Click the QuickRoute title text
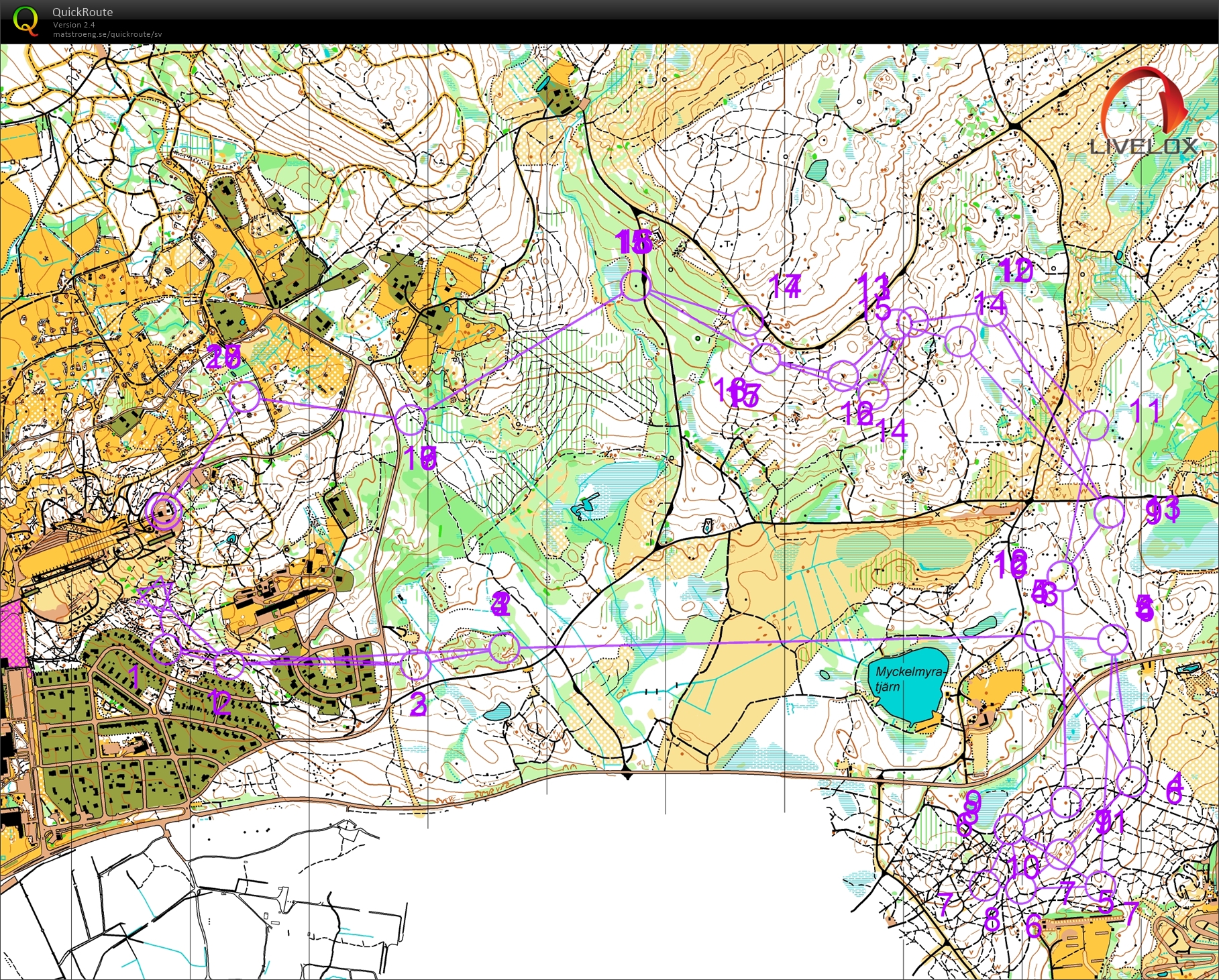1219x980 pixels. 83,12
